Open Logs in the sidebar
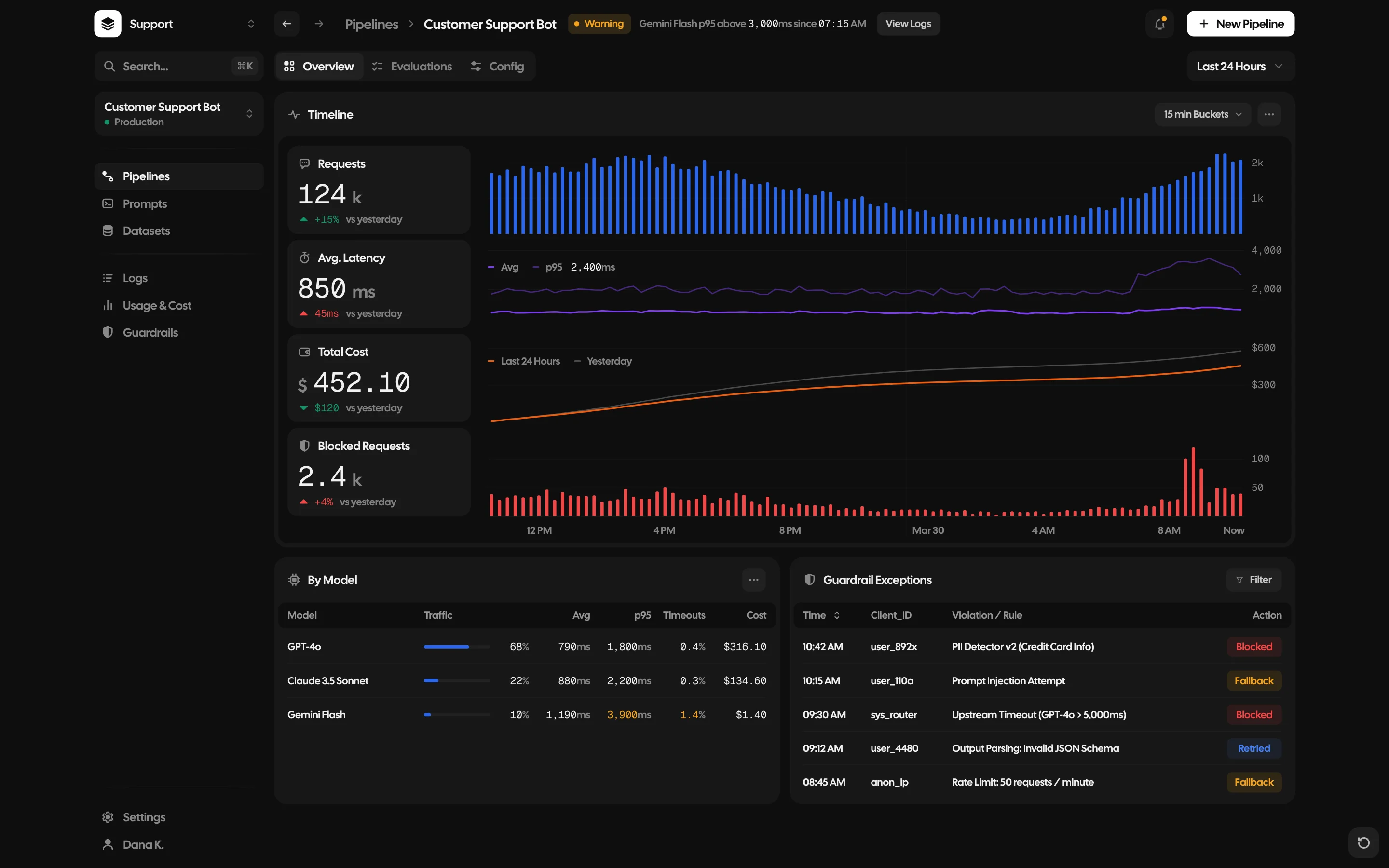This screenshot has height=868, width=1389. point(179,278)
